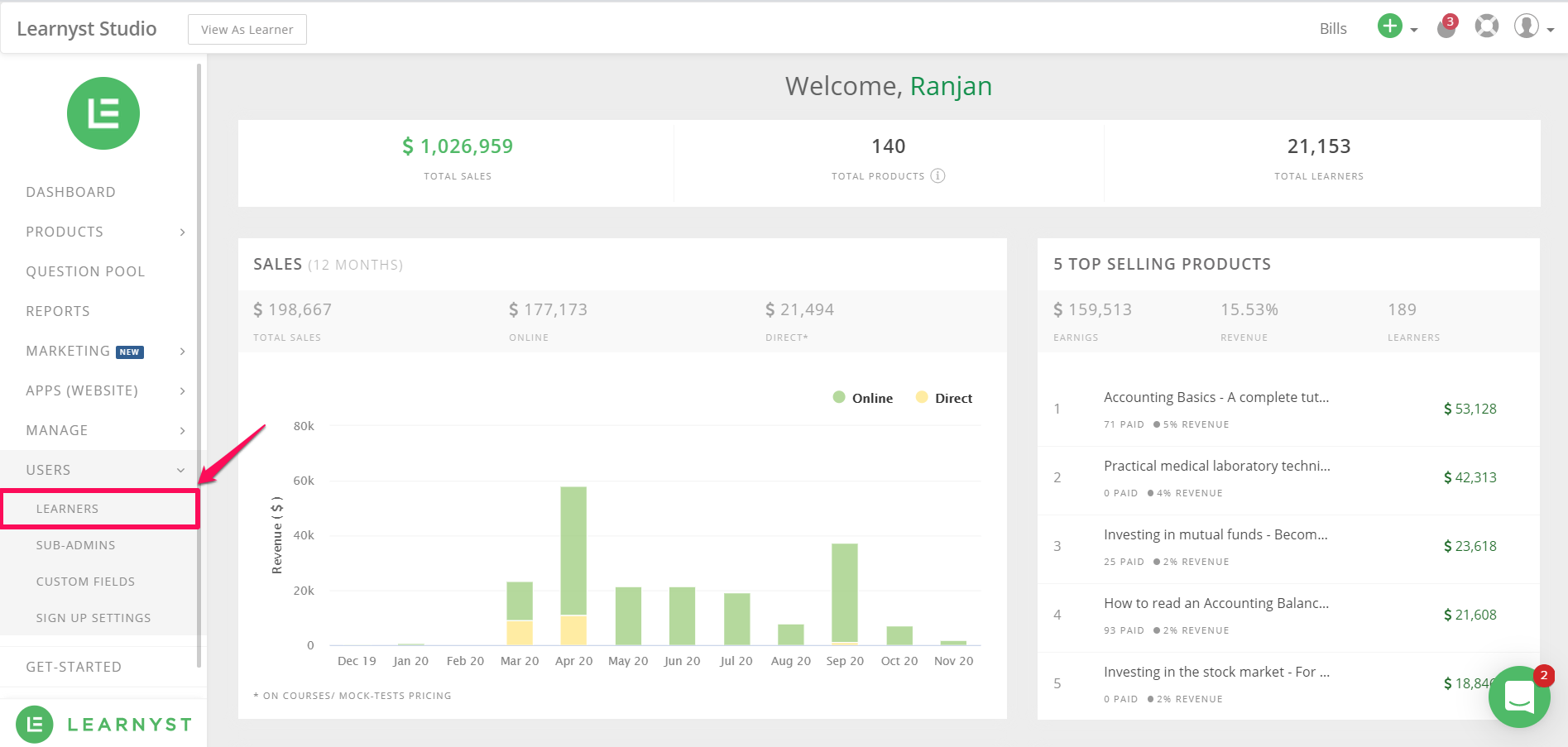Open Reports in sidebar
Viewport: 1568px width, 747px height.
(58, 311)
